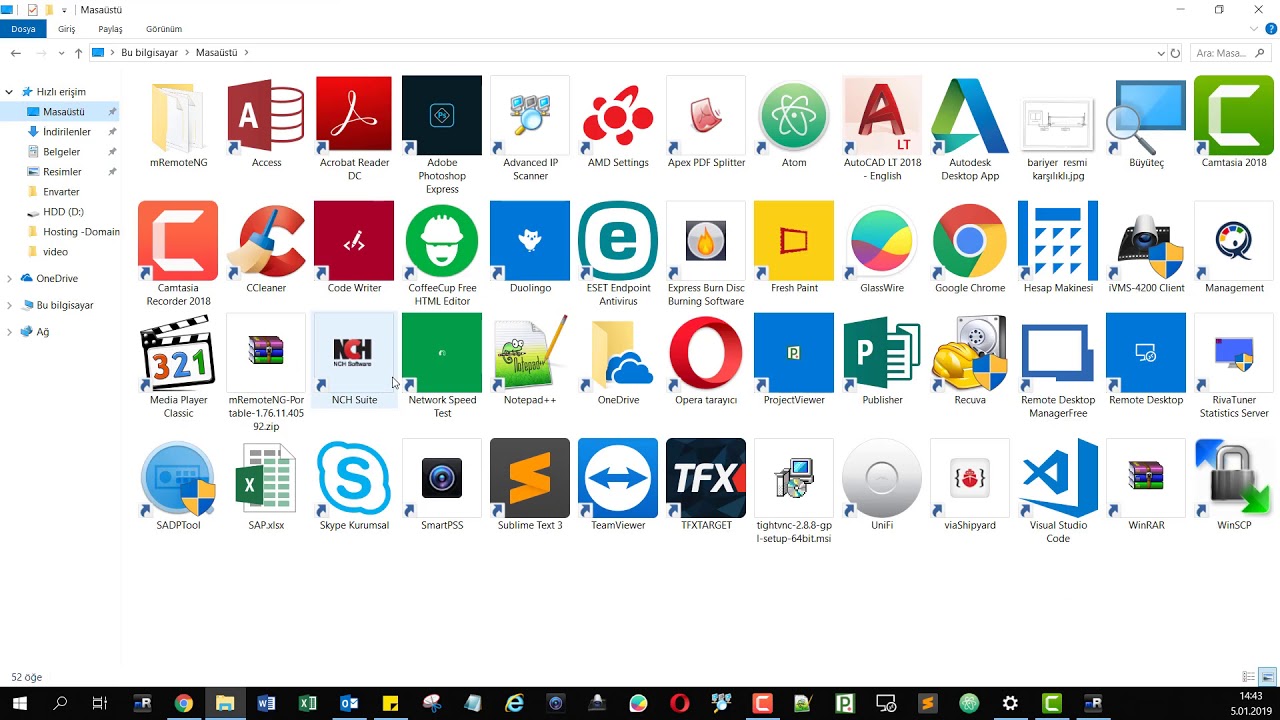This screenshot has height=720, width=1280.
Task: Select the Opera tarayıcı icon
Action: pos(706,353)
